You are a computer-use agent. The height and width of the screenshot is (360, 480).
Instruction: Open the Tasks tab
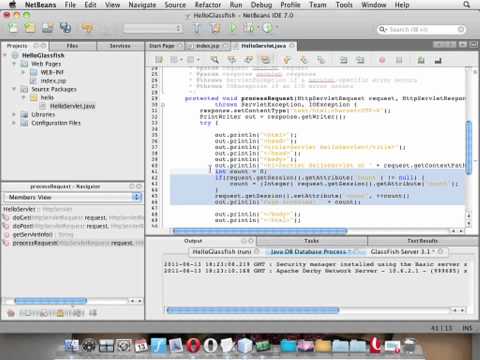coord(311,241)
